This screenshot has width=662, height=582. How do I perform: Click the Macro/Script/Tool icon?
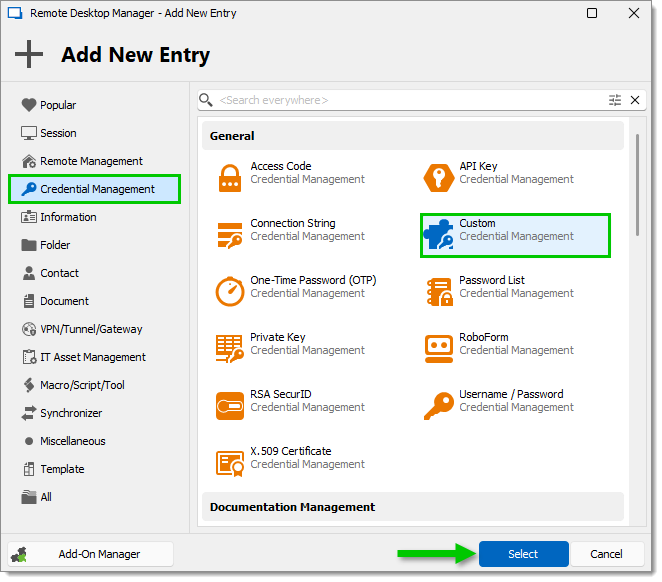click(x=29, y=385)
